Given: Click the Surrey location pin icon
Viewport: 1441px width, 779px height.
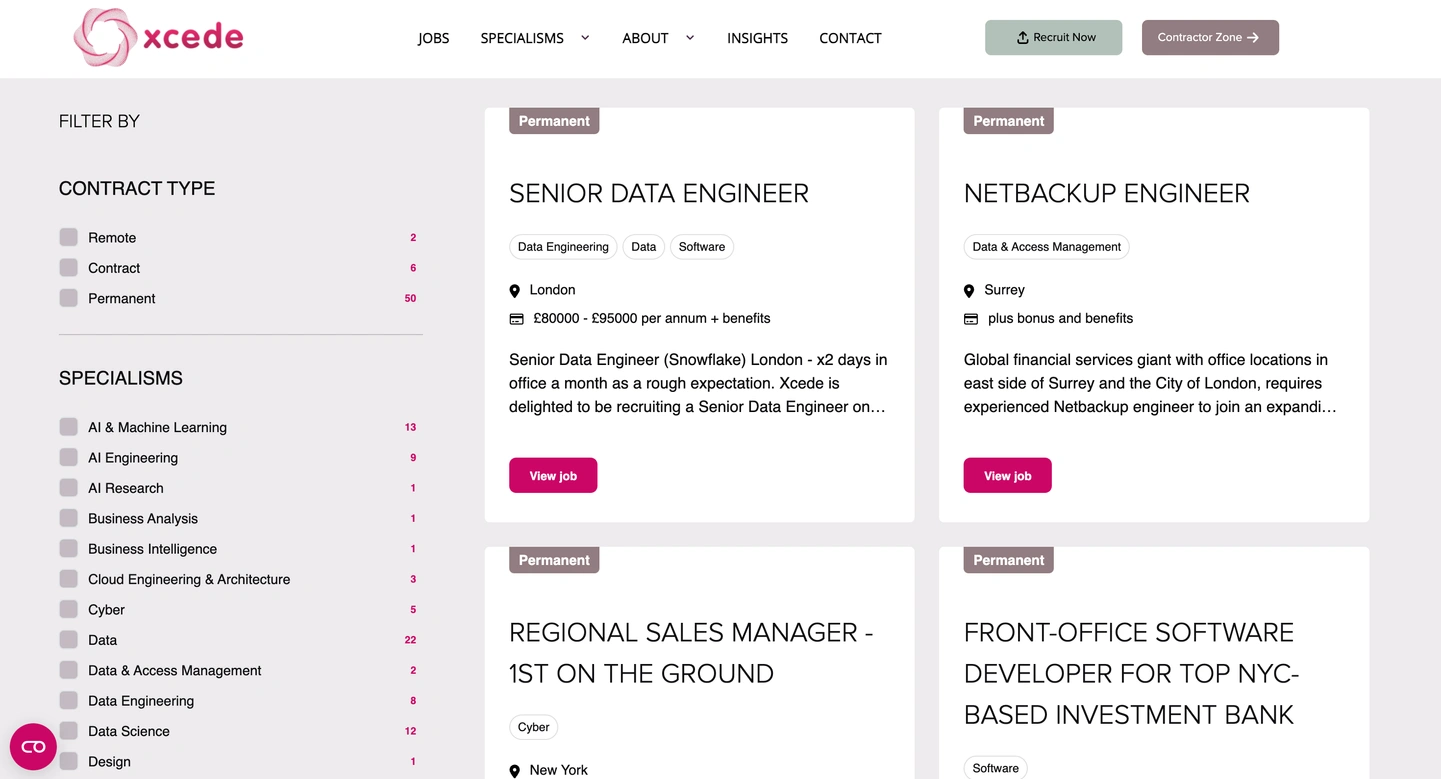Looking at the screenshot, I should coord(969,291).
